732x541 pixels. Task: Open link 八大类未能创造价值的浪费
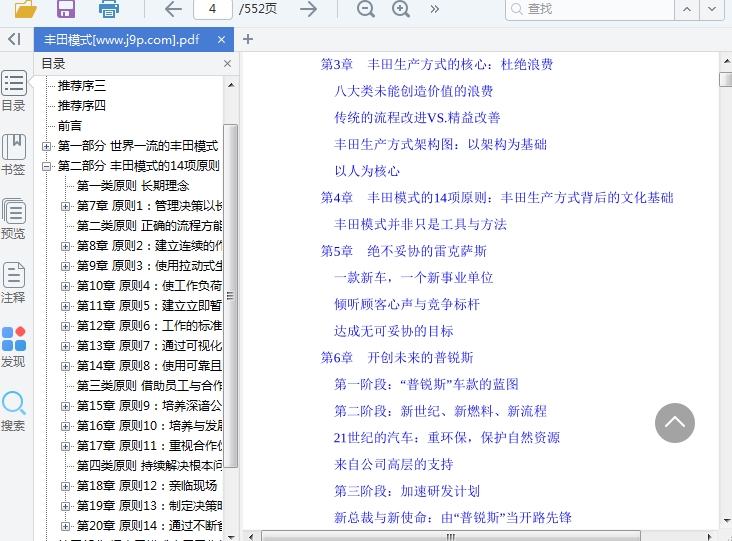(414, 91)
